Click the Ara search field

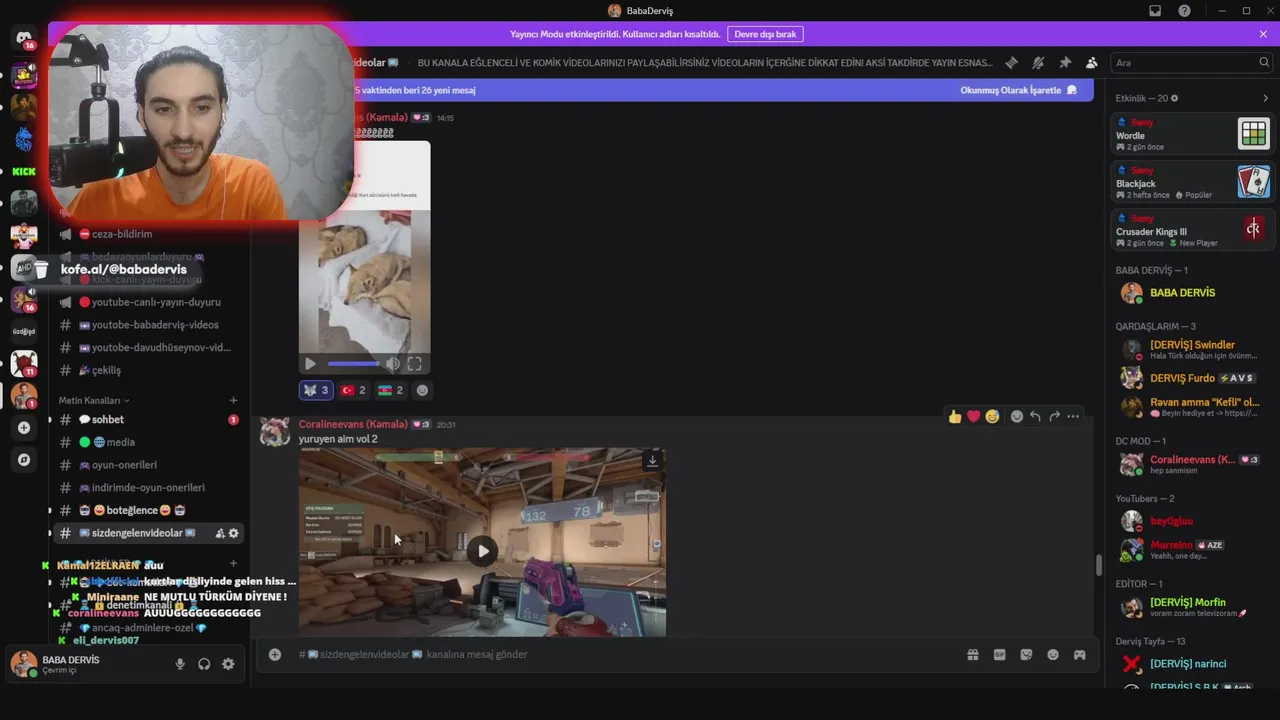pos(1190,62)
